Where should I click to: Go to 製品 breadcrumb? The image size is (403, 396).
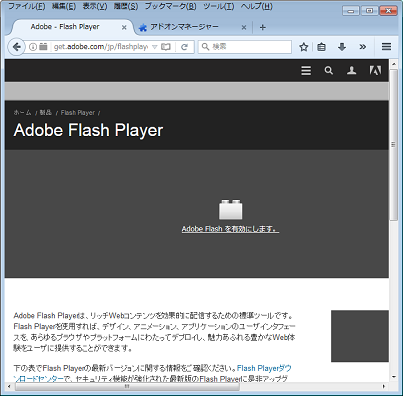pyautogui.click(x=46, y=113)
